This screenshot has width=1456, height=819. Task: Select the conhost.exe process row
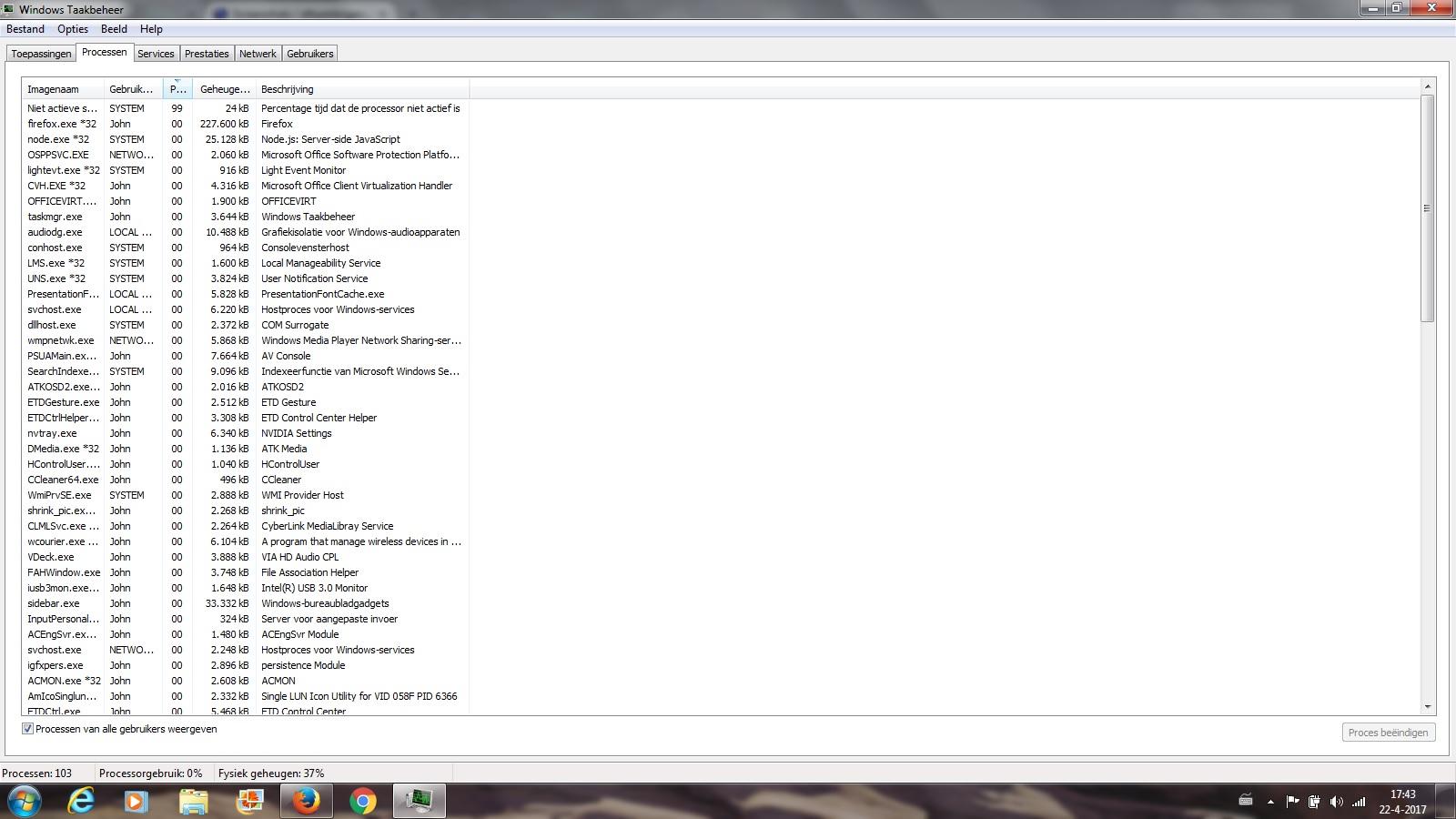coord(246,248)
